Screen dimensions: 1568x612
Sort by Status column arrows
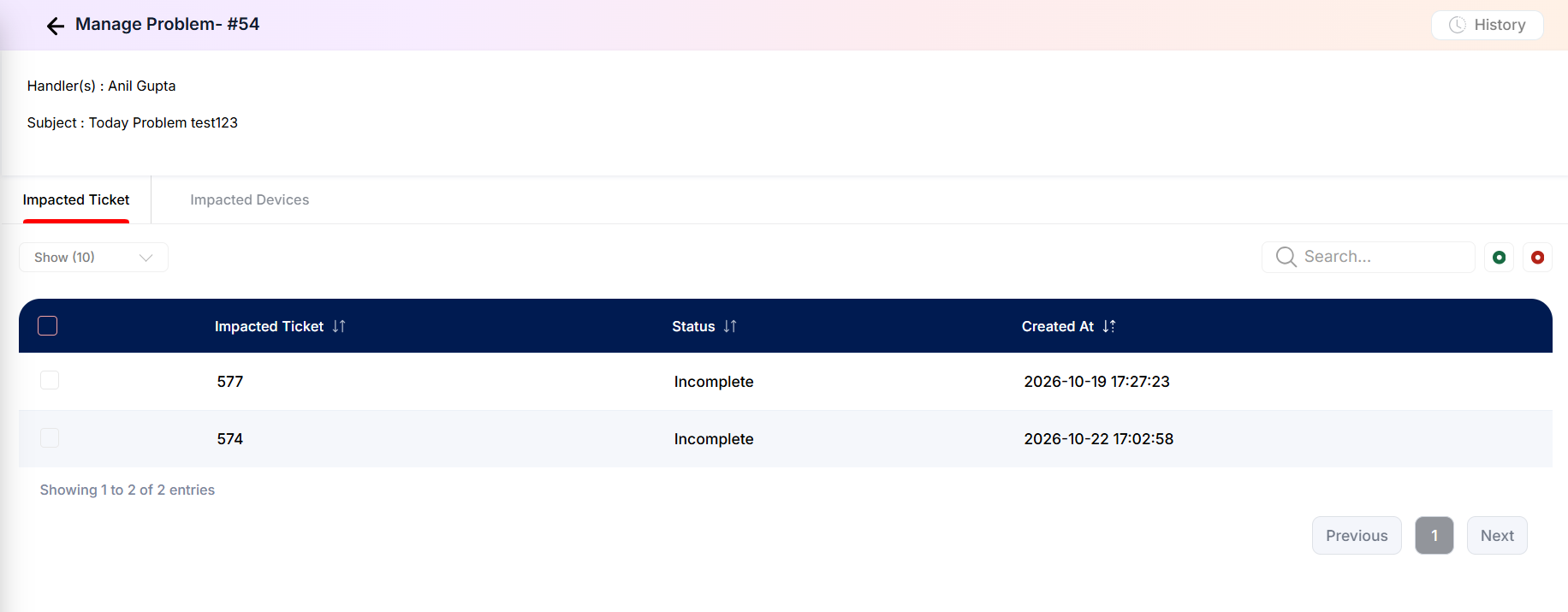(x=730, y=326)
